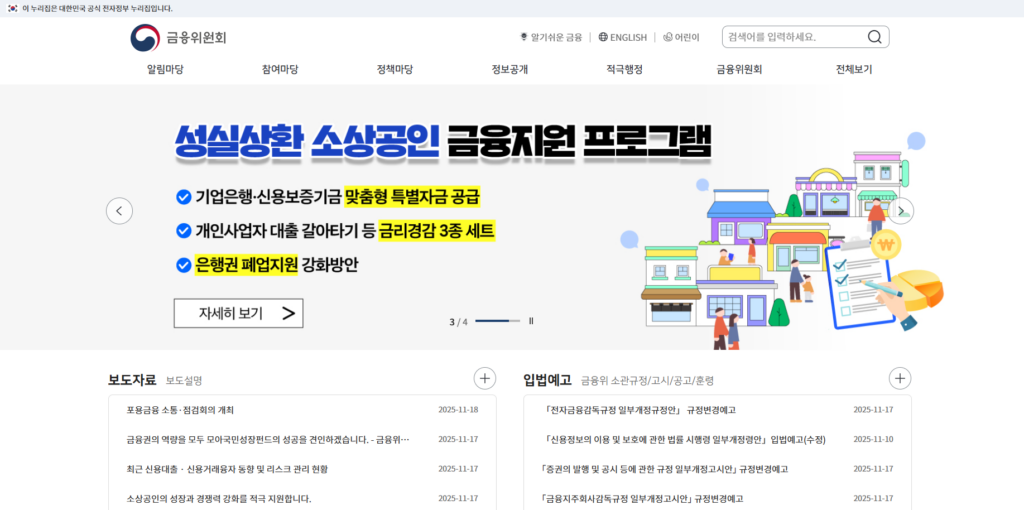
Task: Show previous banner with left arrow
Action: 119,211
